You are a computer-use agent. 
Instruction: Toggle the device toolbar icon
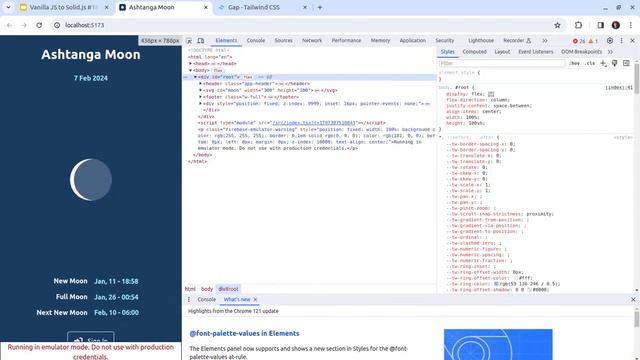tap(200, 41)
